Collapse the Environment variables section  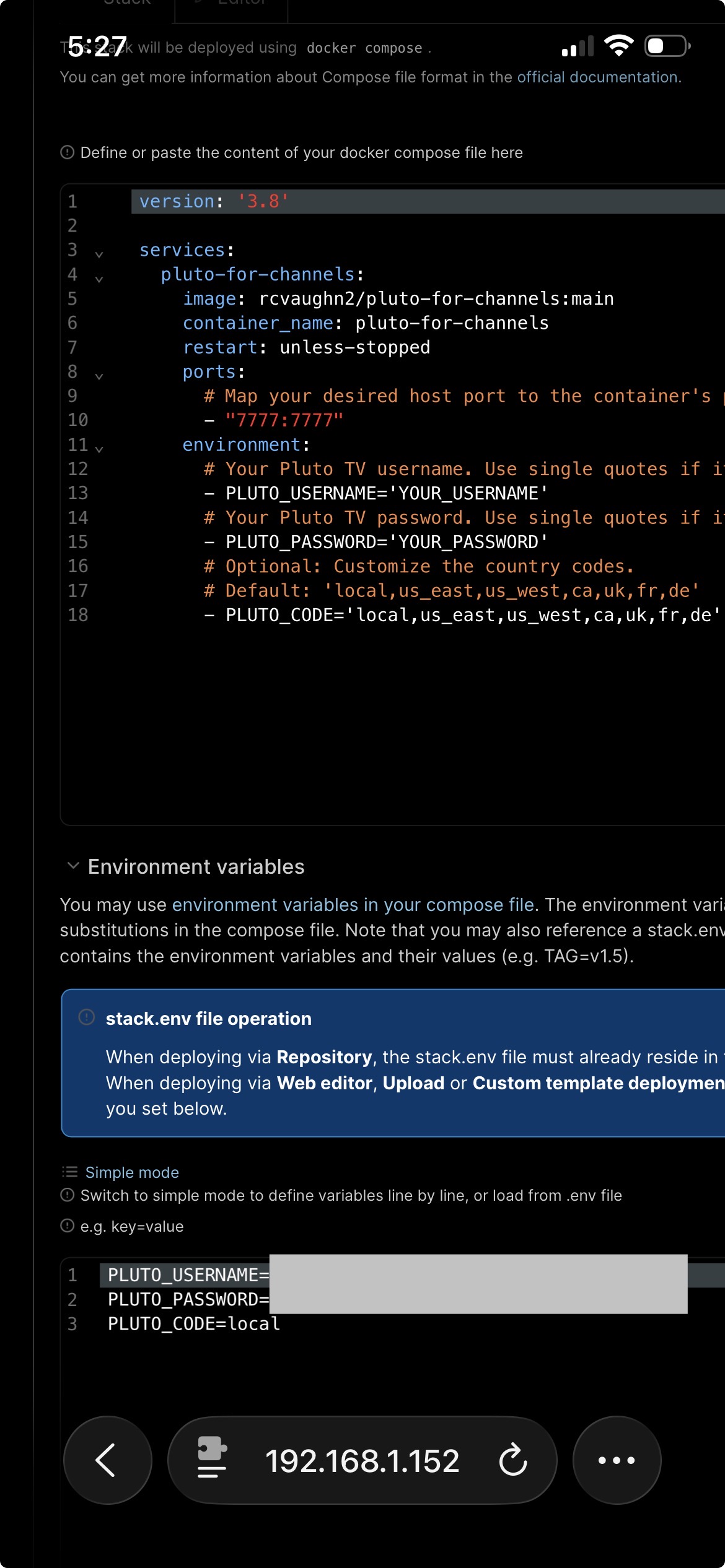[x=73, y=866]
